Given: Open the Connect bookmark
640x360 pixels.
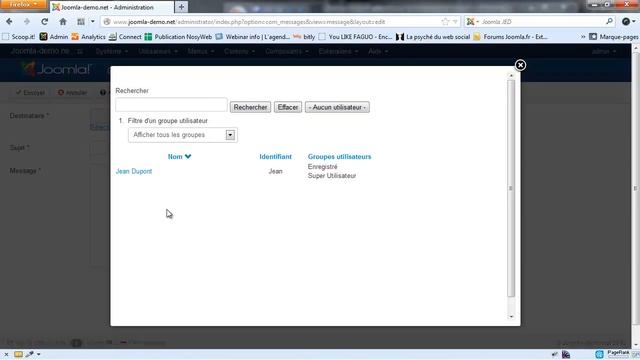Looking at the screenshot, I should [x=125, y=37].
